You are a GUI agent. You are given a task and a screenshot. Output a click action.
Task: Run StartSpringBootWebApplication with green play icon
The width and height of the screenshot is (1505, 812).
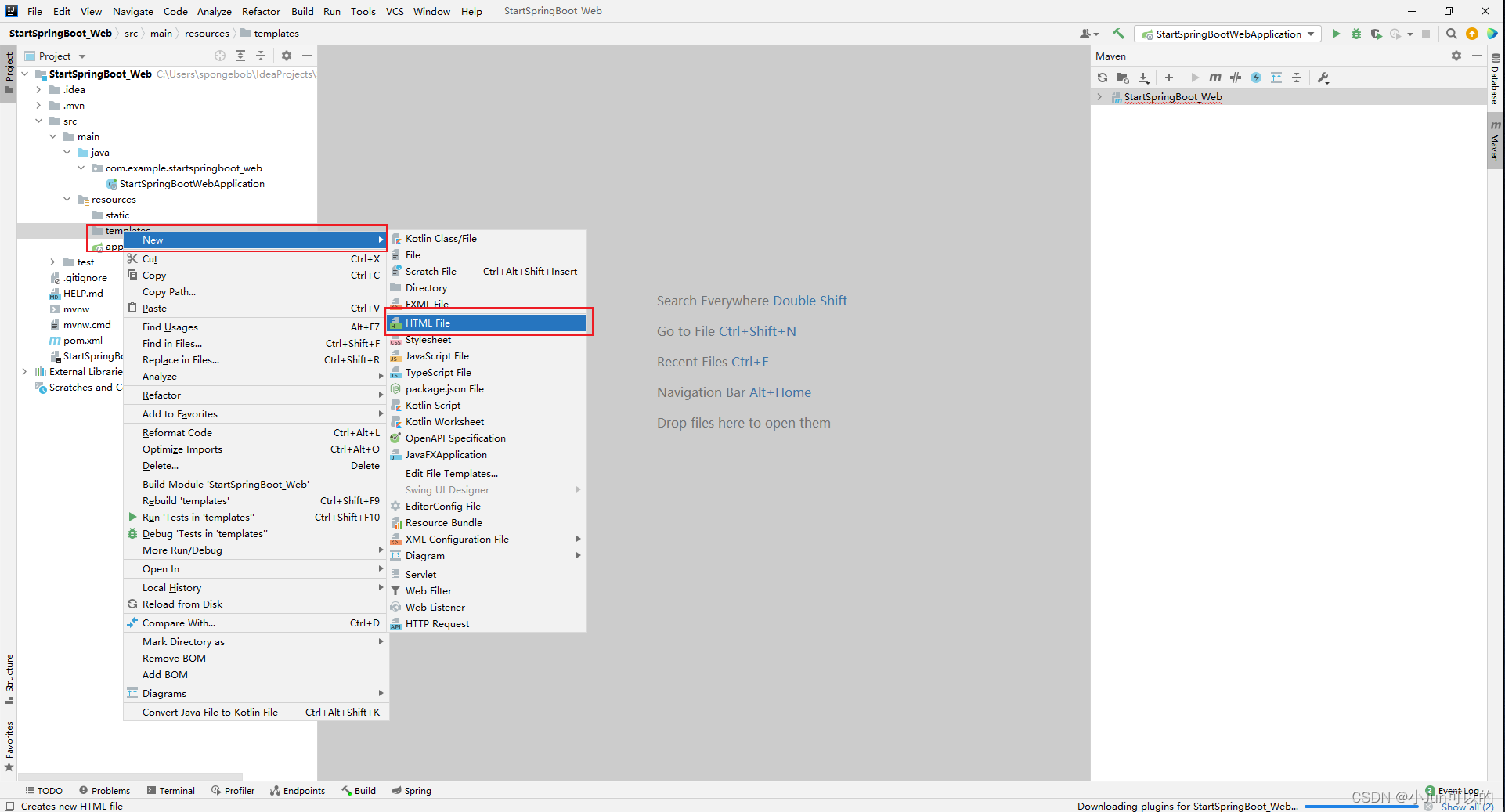tap(1336, 34)
